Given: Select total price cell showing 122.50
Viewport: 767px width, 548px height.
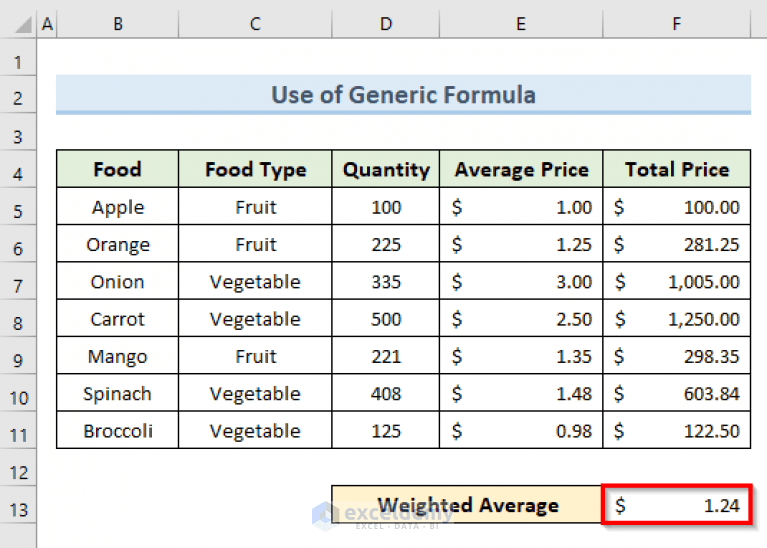Looking at the screenshot, I should (x=677, y=430).
